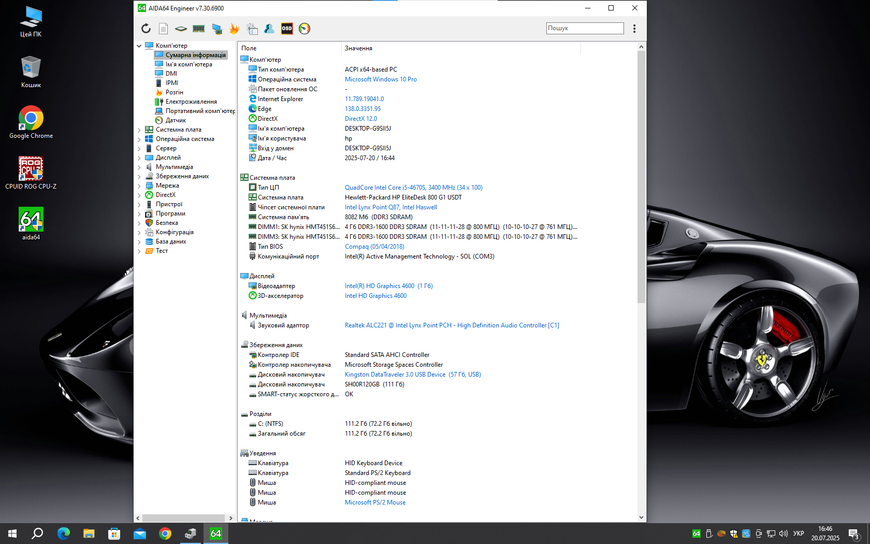Select Розгін in the tree
The image size is (870, 544).
(x=174, y=92)
